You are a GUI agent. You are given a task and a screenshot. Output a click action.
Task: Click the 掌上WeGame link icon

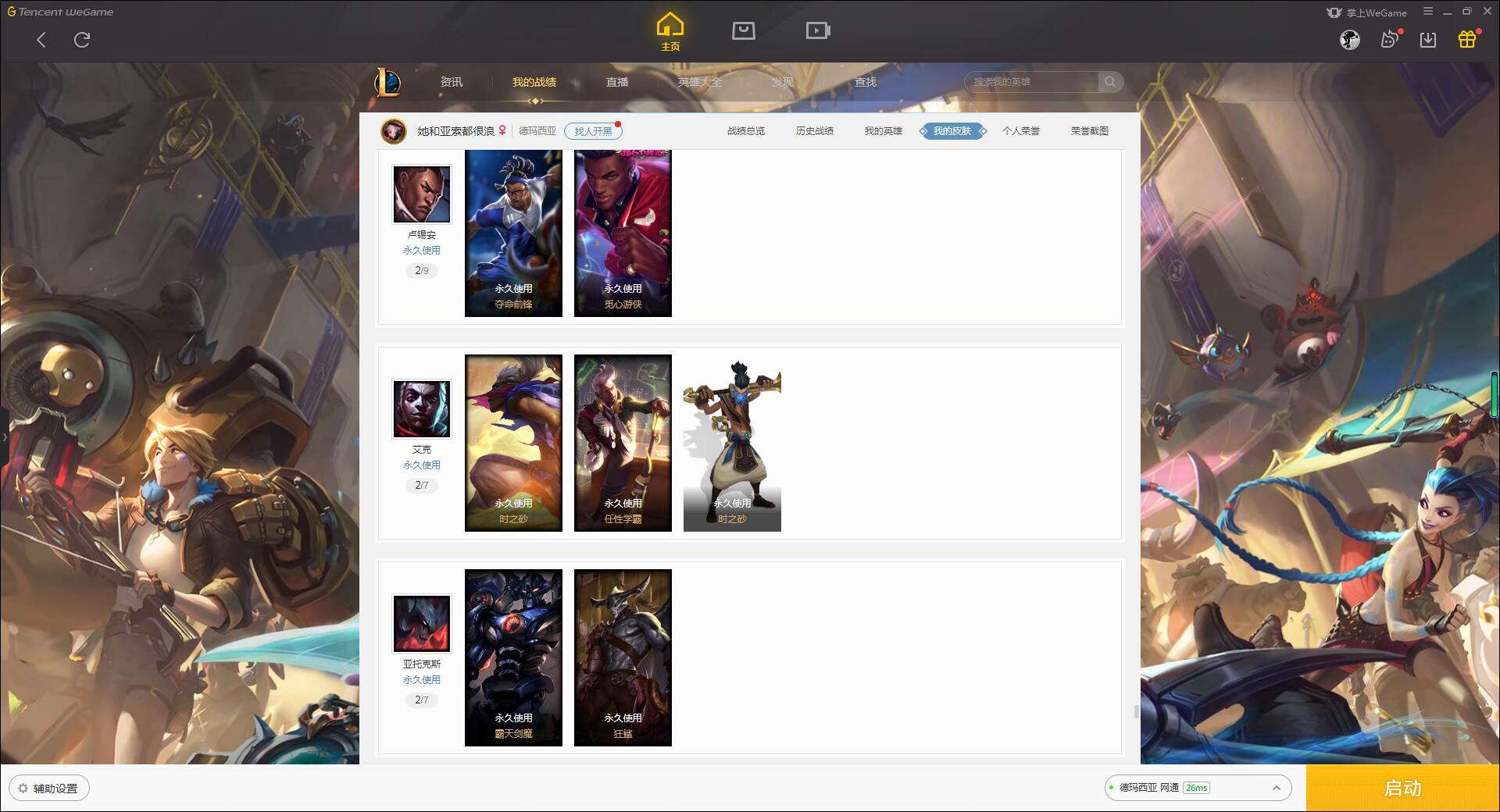pos(1366,12)
